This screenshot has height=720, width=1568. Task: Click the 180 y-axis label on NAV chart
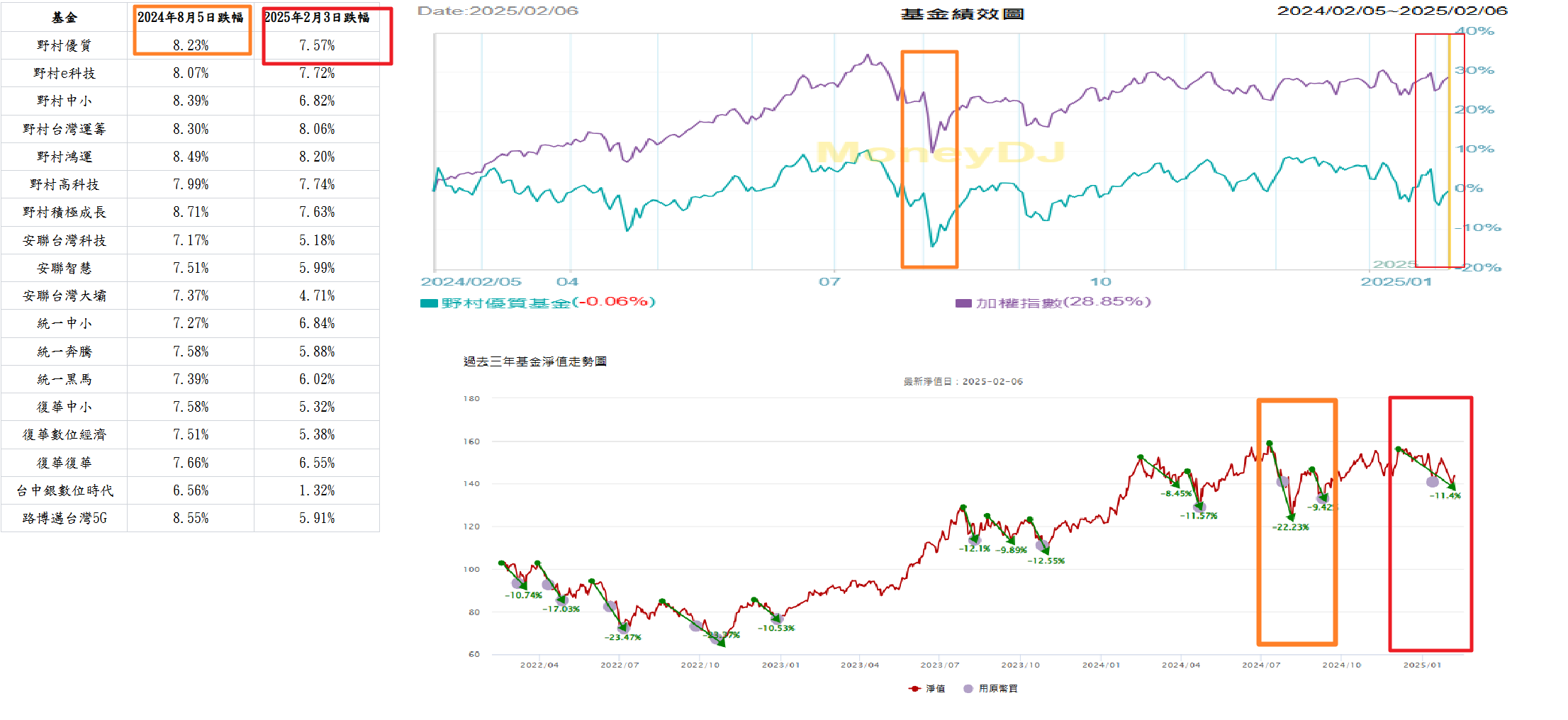[471, 399]
